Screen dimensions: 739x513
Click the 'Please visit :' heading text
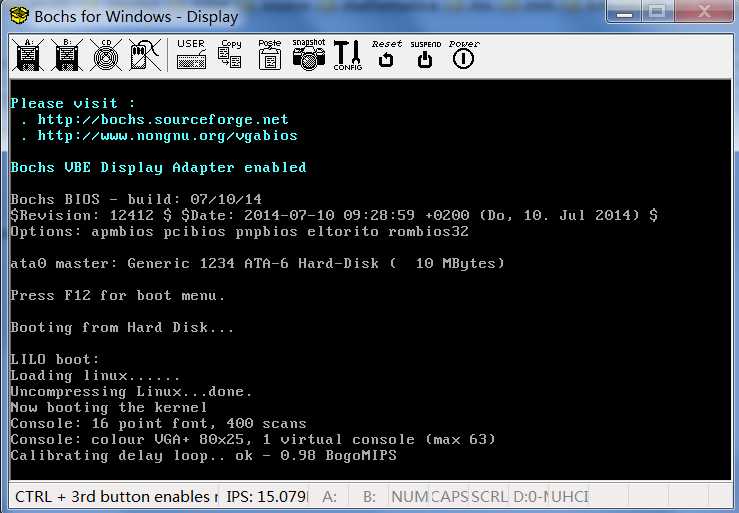(73, 103)
